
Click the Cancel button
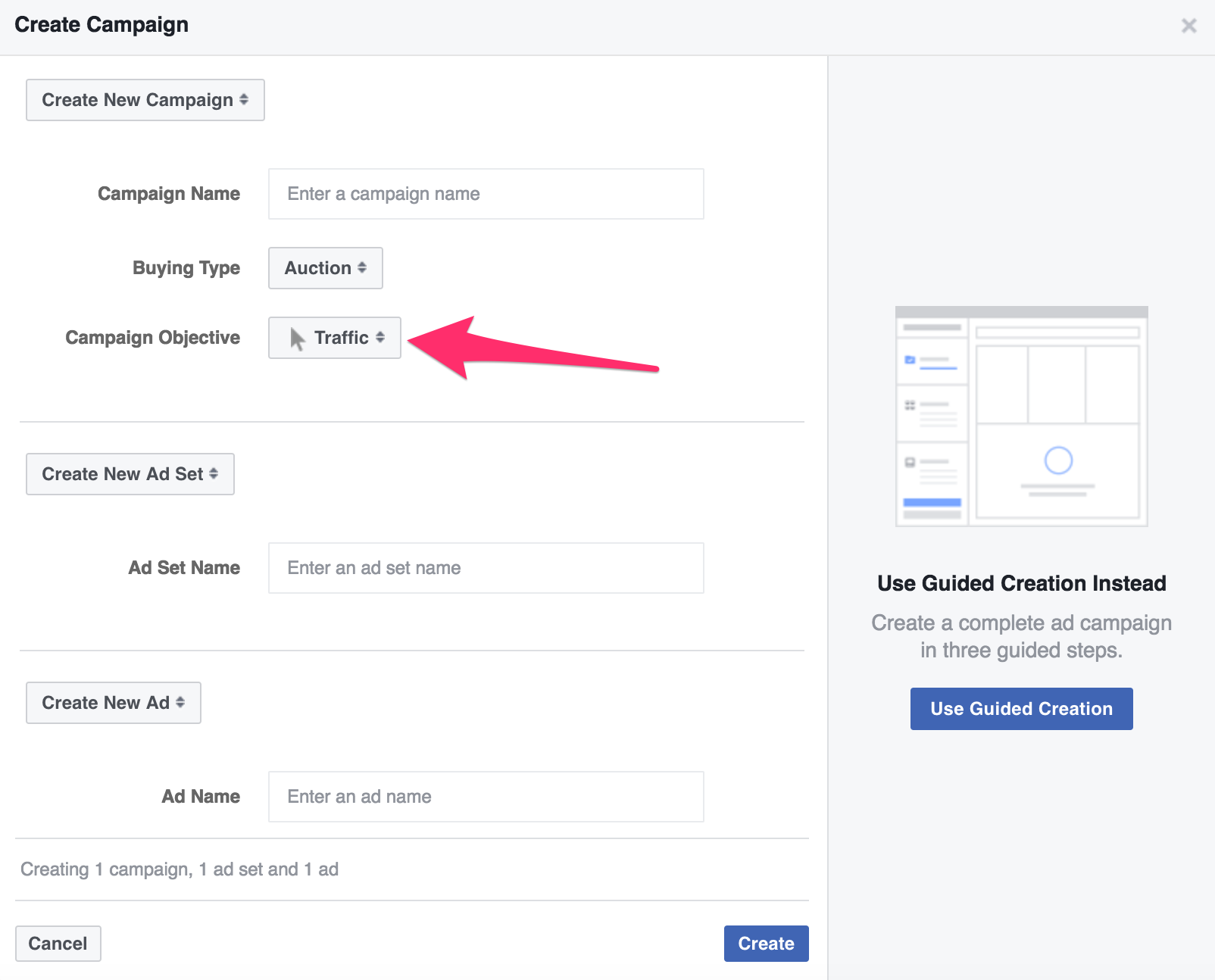(x=58, y=944)
